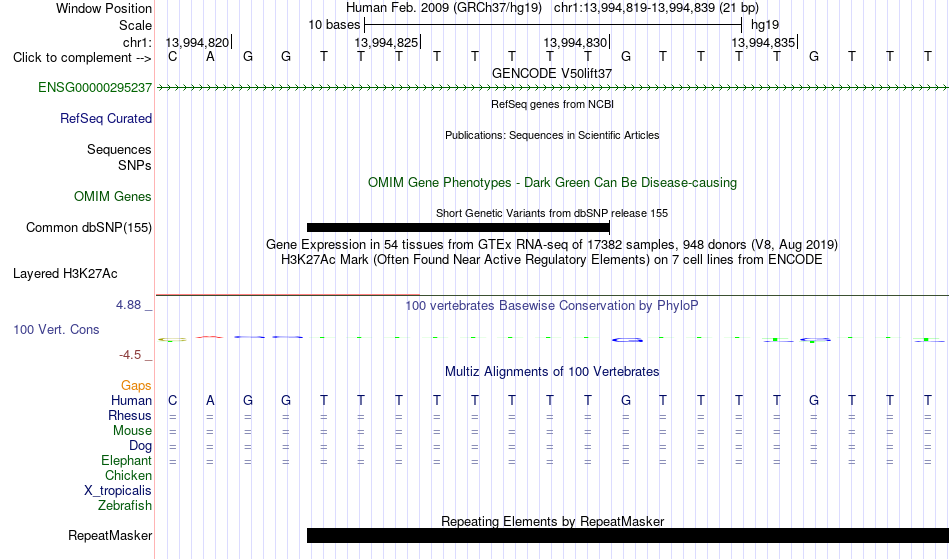Click '100 vertebrates Basewise Conservation by PhyloP' title
This screenshot has height=559, width=950.
552,306
